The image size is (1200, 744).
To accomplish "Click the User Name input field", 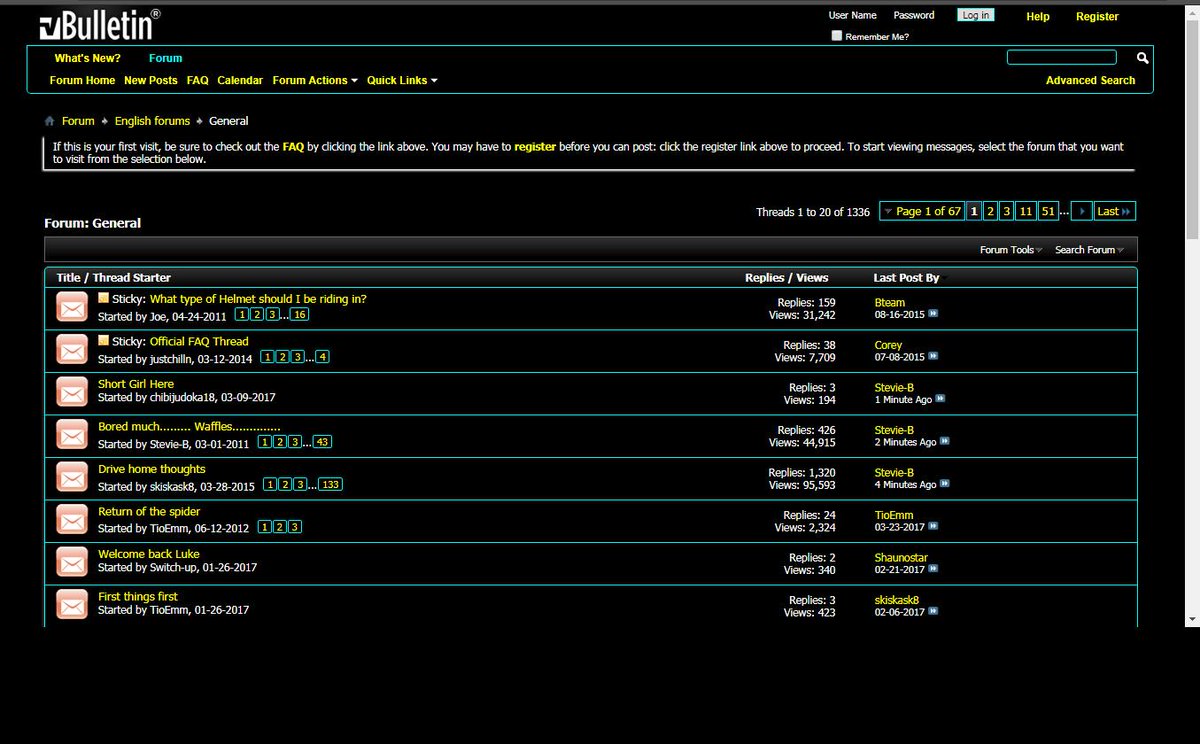I will click(852, 15).
